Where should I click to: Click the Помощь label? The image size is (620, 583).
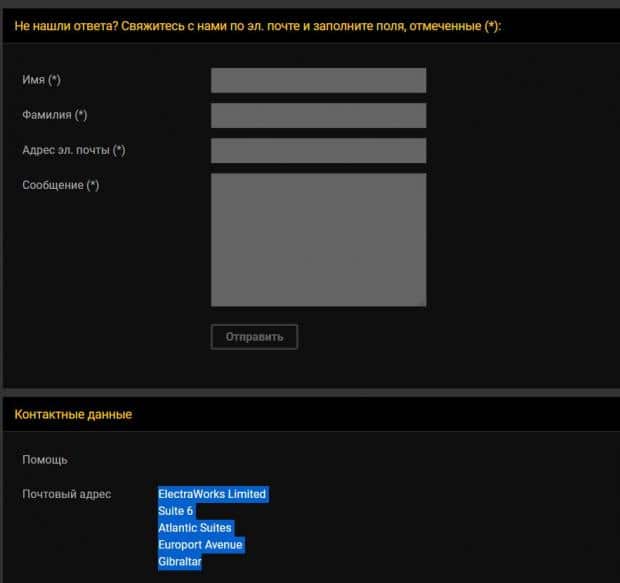coord(45,460)
